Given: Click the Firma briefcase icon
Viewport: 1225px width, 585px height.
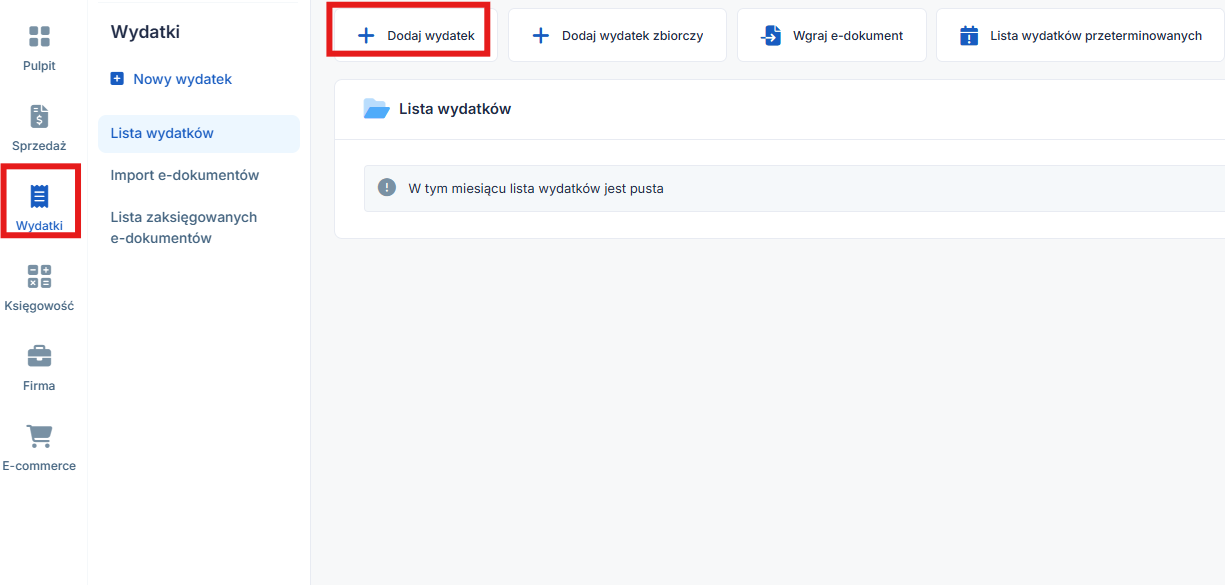Looking at the screenshot, I should (x=39, y=356).
